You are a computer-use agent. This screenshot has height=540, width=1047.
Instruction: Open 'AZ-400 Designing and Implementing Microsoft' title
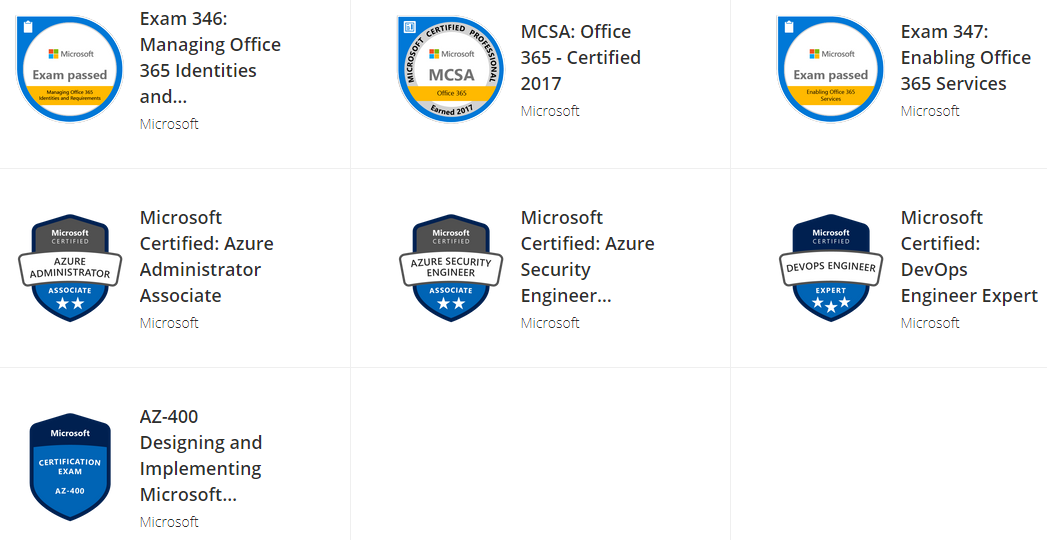click(x=200, y=455)
